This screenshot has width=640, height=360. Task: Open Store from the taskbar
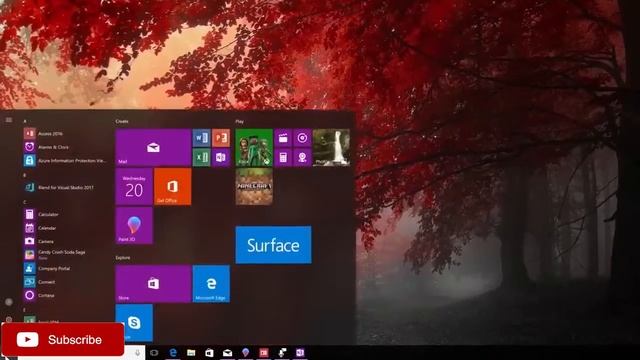point(209,353)
